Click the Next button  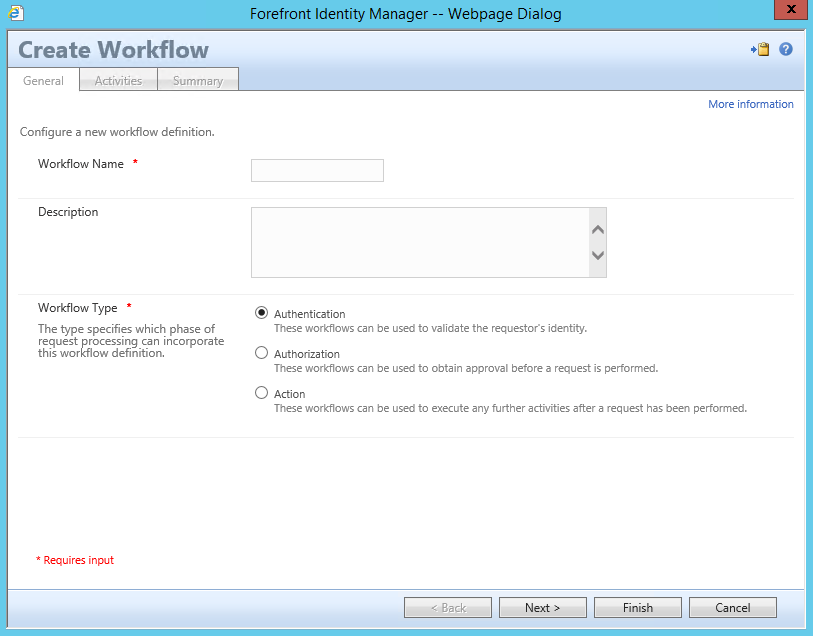[543, 607]
